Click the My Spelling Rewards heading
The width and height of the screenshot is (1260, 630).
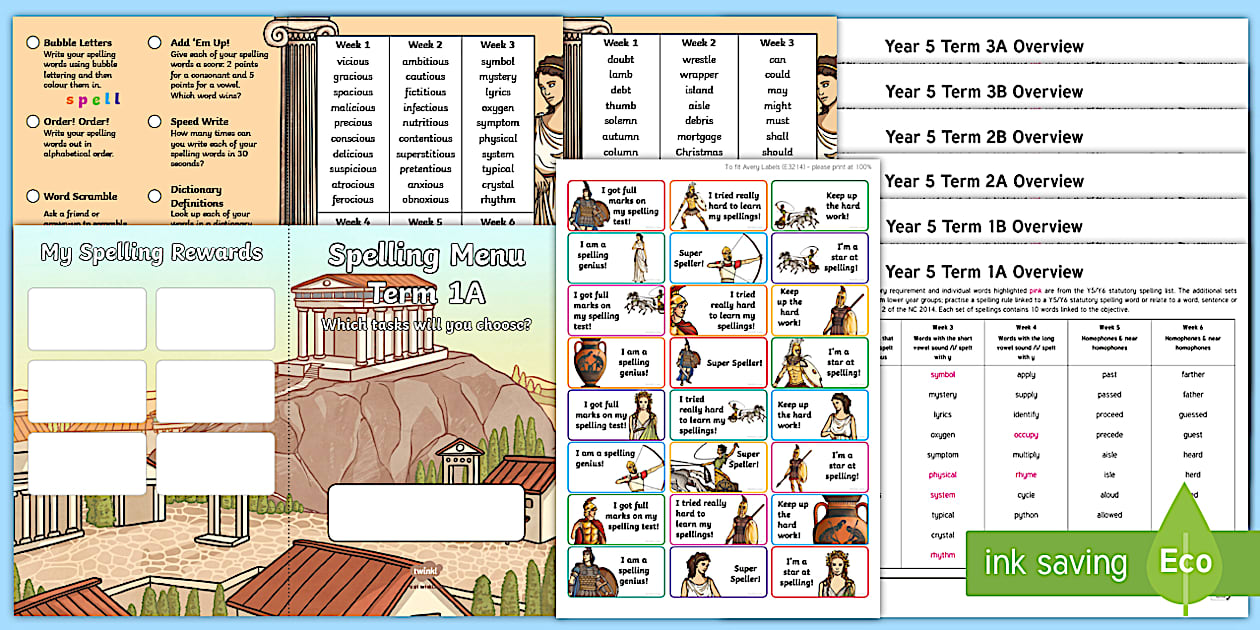tap(150, 253)
